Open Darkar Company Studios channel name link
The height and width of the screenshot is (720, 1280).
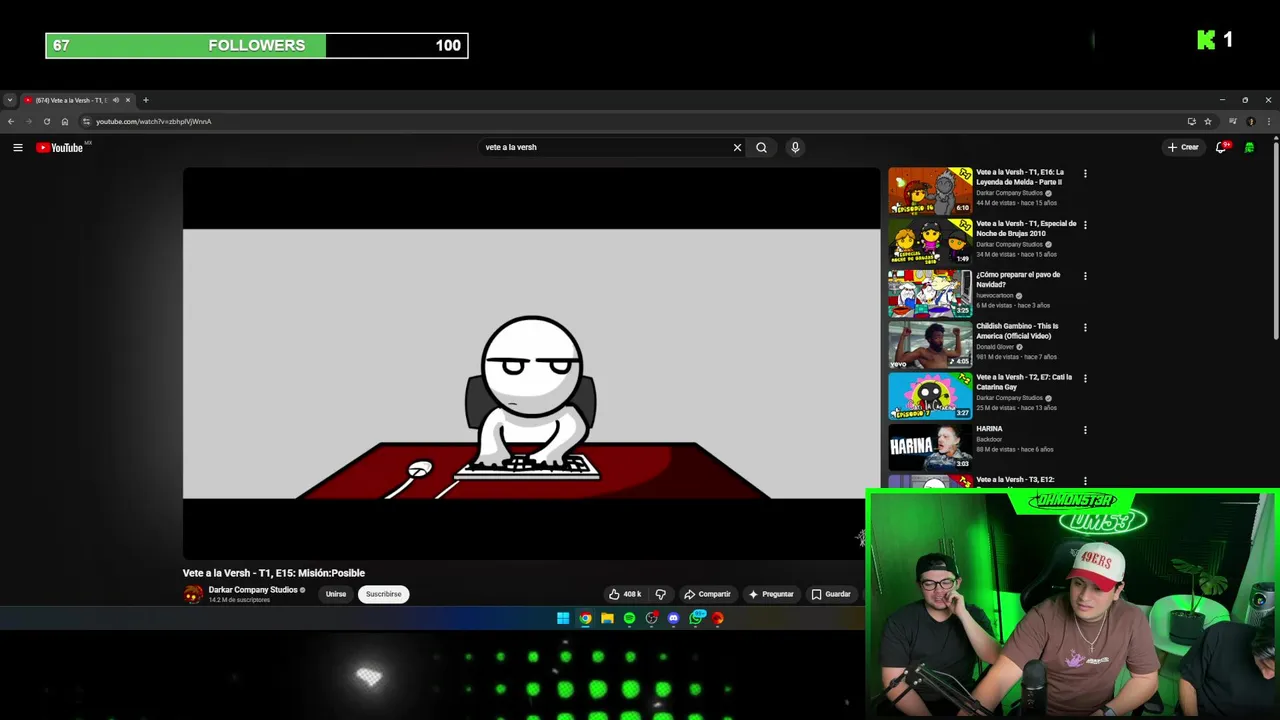[253, 590]
